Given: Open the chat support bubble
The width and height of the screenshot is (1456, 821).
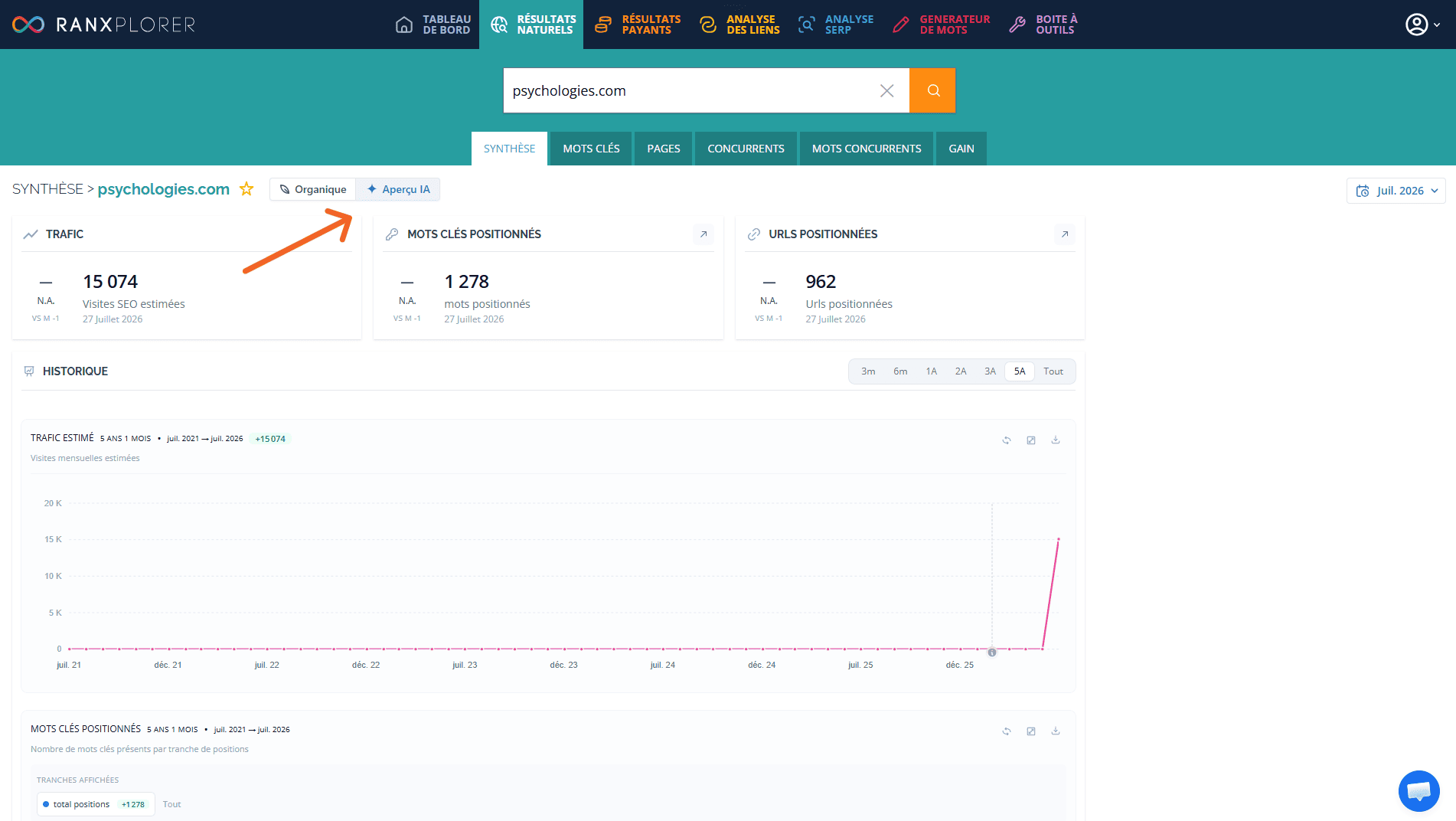Looking at the screenshot, I should pos(1418,790).
